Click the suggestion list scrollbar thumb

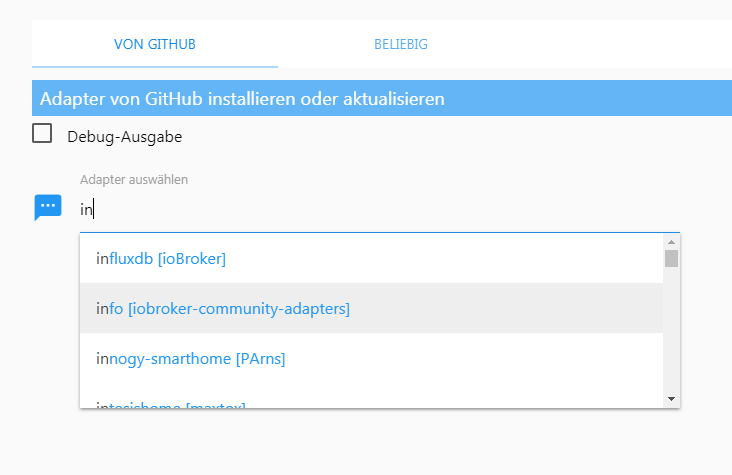point(671,259)
